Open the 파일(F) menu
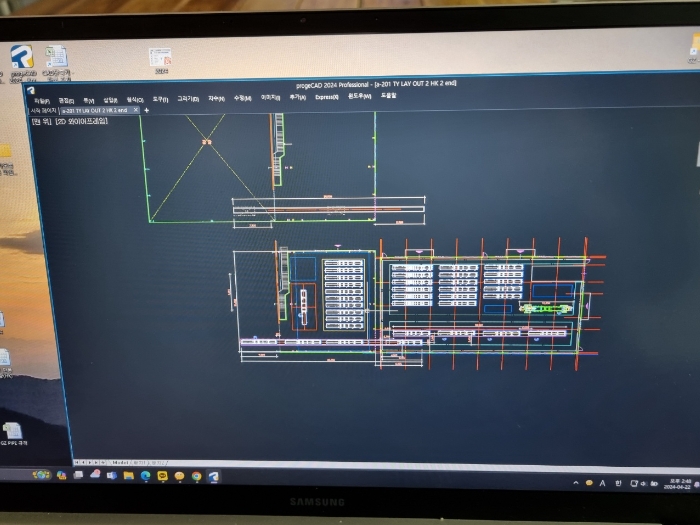This screenshot has height=525, width=700. [x=42, y=101]
